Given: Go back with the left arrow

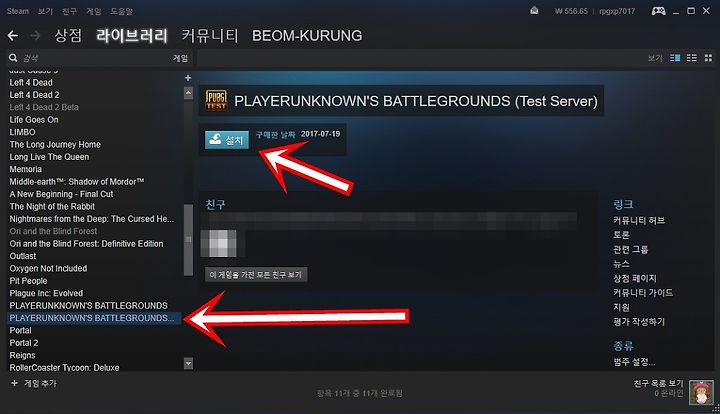Looking at the screenshot, I should [x=13, y=35].
